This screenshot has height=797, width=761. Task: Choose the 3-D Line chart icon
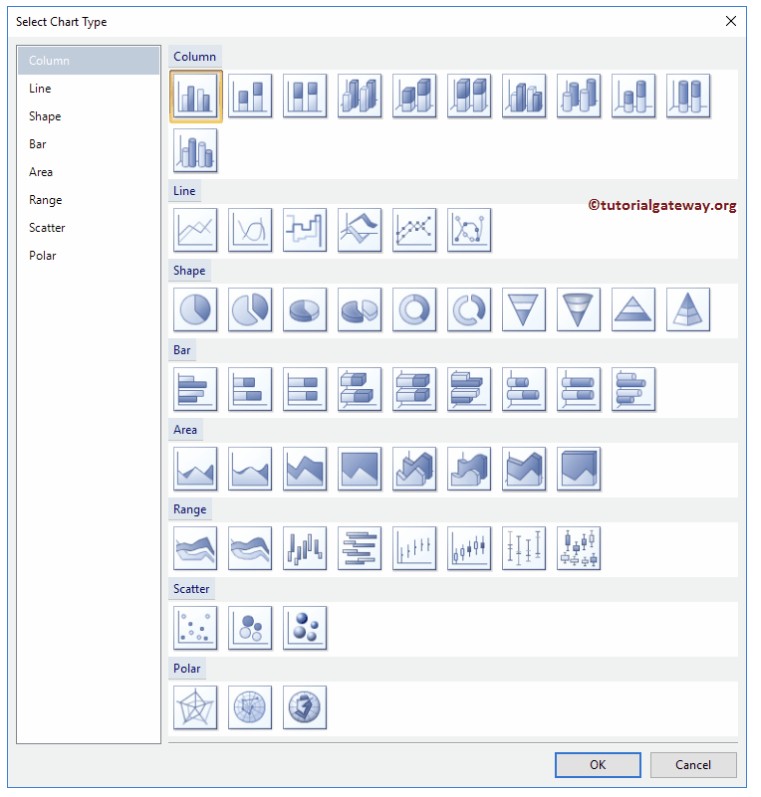click(x=360, y=230)
